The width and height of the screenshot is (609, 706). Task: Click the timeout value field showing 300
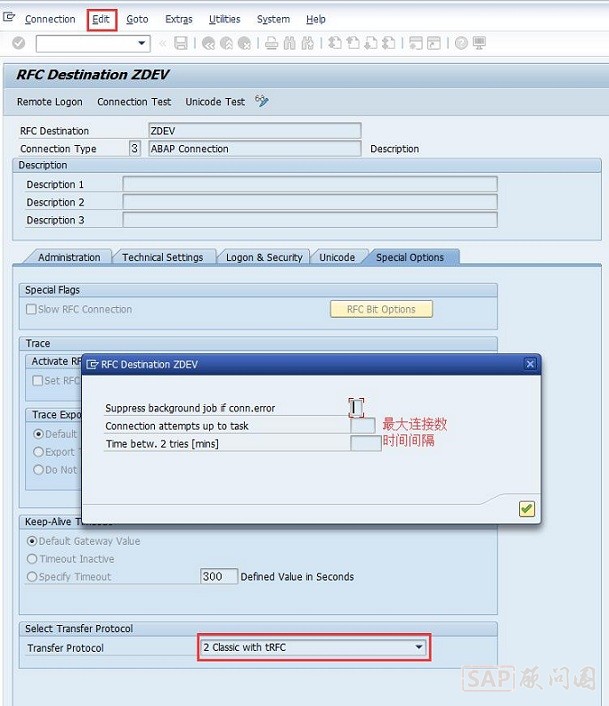(219, 576)
